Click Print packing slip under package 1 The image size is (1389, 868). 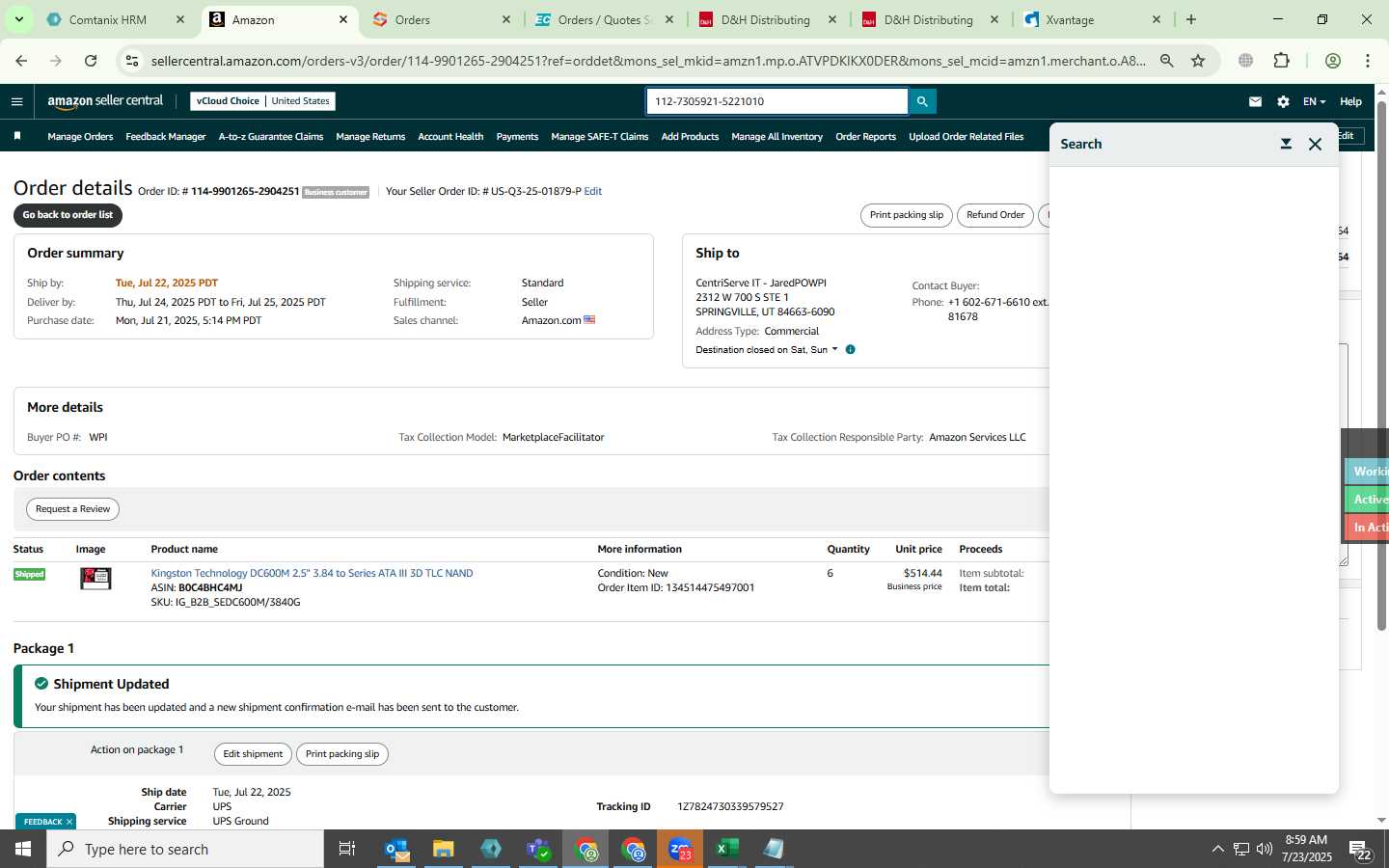pos(342,754)
